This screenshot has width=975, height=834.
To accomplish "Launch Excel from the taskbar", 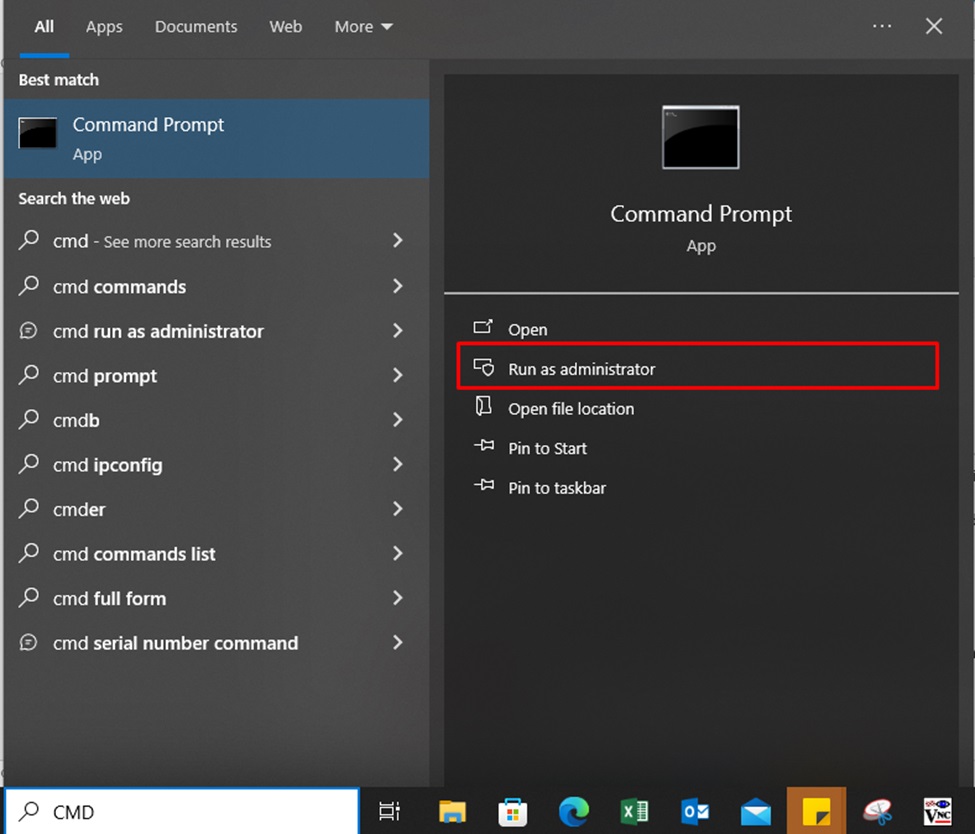I will (634, 811).
